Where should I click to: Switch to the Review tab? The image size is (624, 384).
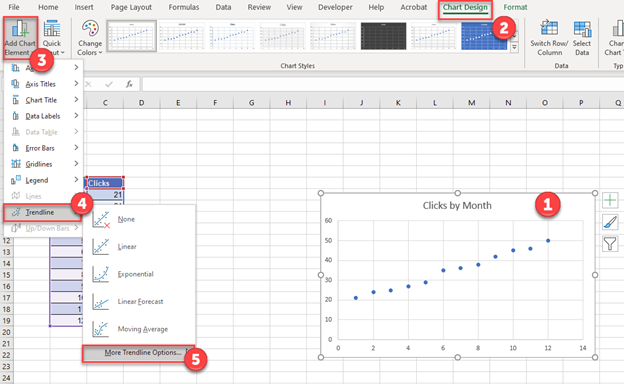pos(259,7)
